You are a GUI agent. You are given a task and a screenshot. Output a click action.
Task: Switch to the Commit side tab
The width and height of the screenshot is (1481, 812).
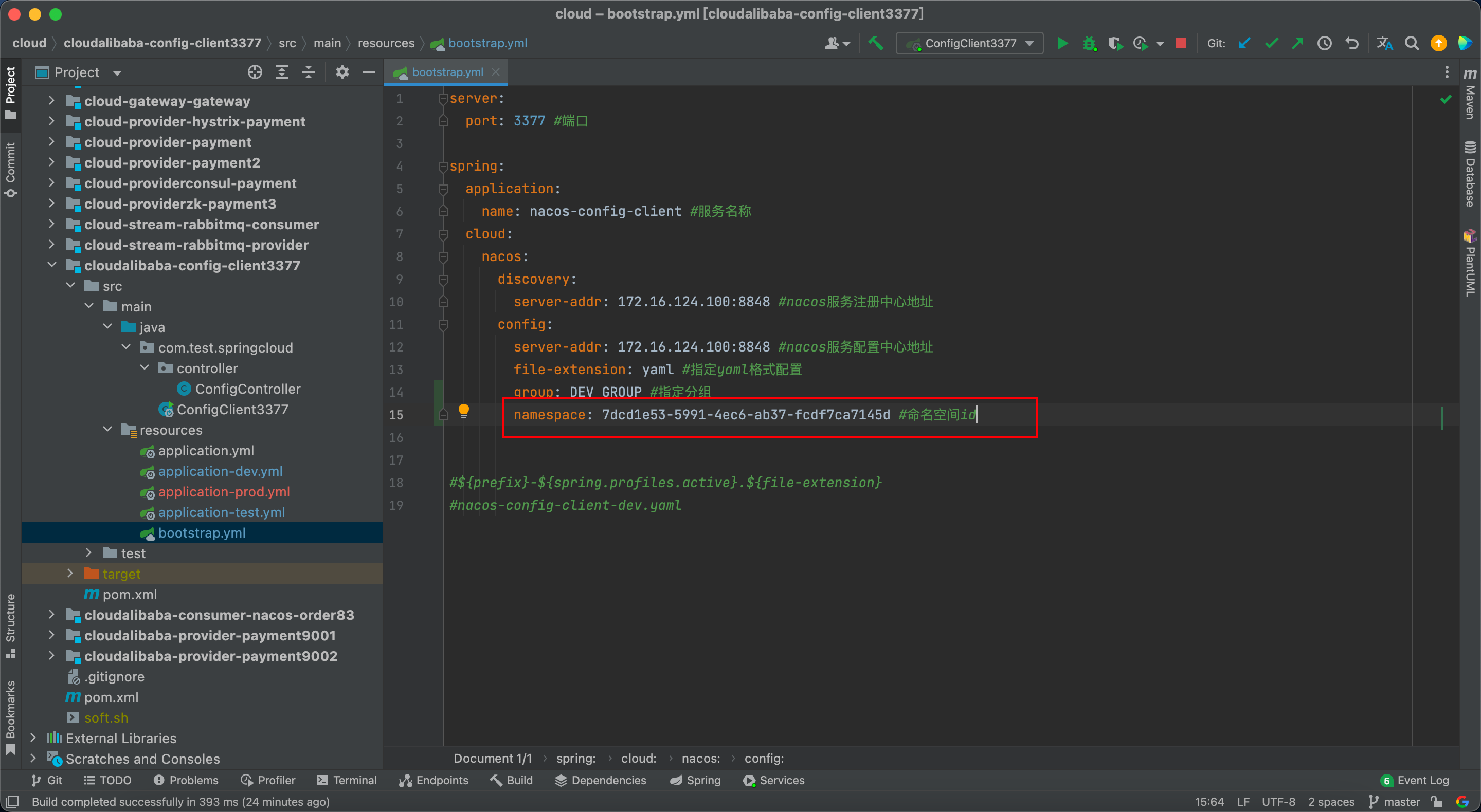click(10, 170)
